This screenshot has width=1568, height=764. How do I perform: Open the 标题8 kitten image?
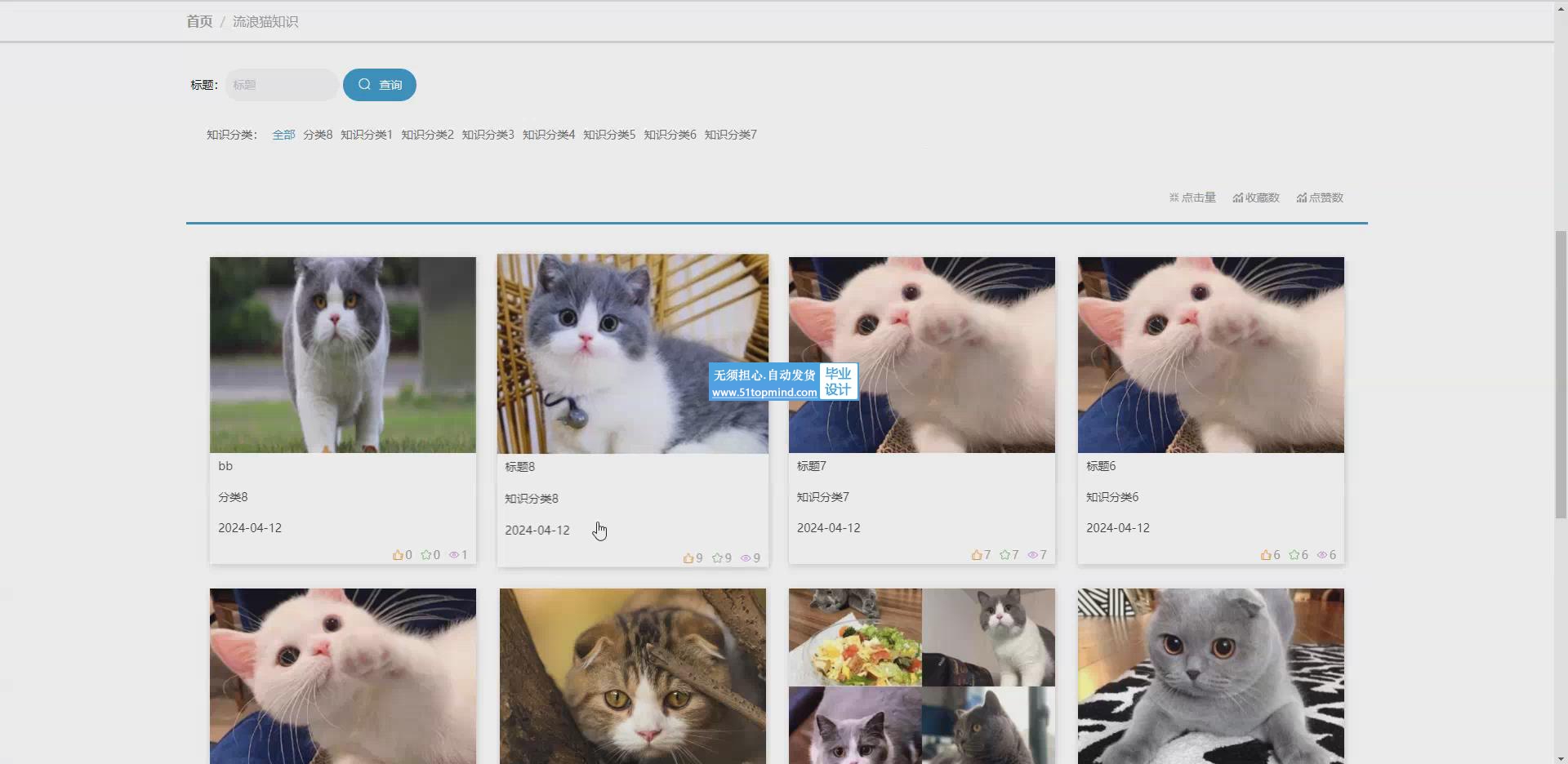633,354
